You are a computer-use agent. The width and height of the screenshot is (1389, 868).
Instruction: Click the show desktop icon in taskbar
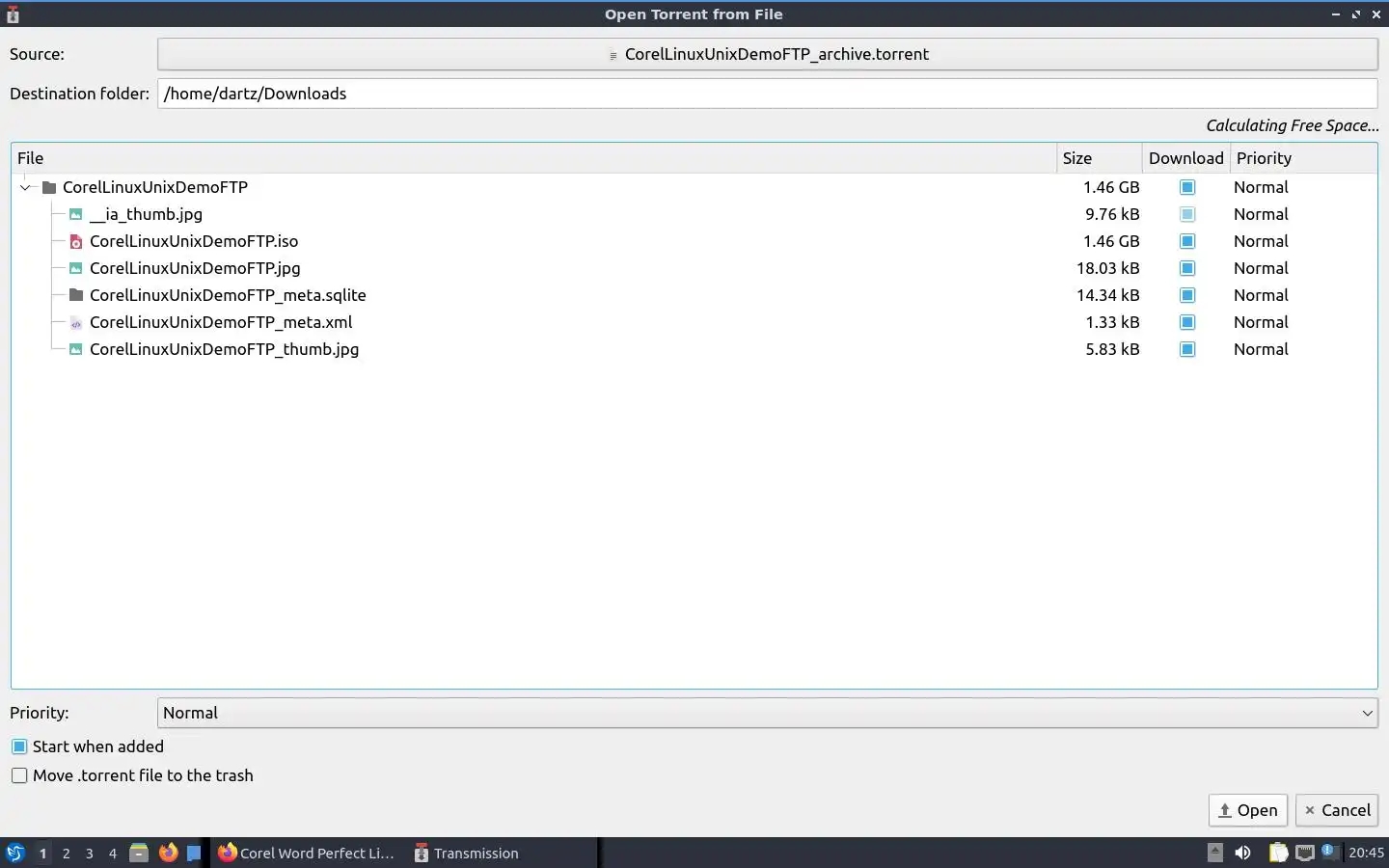(194, 853)
